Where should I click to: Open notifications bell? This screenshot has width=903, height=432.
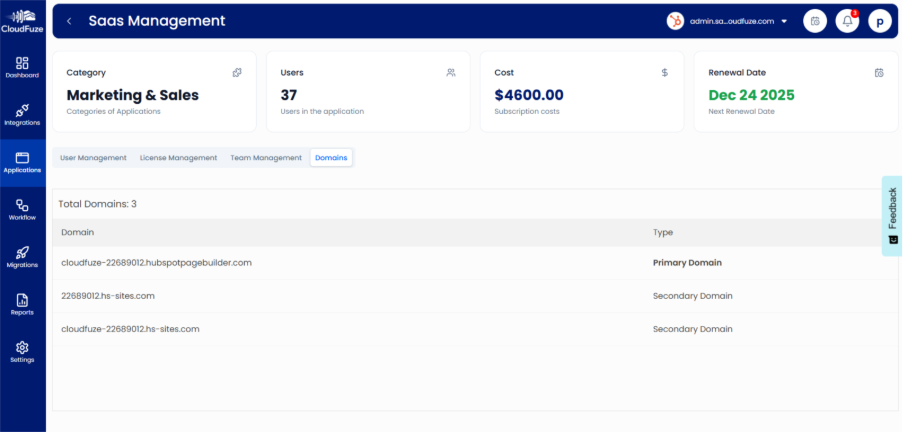[847, 21]
